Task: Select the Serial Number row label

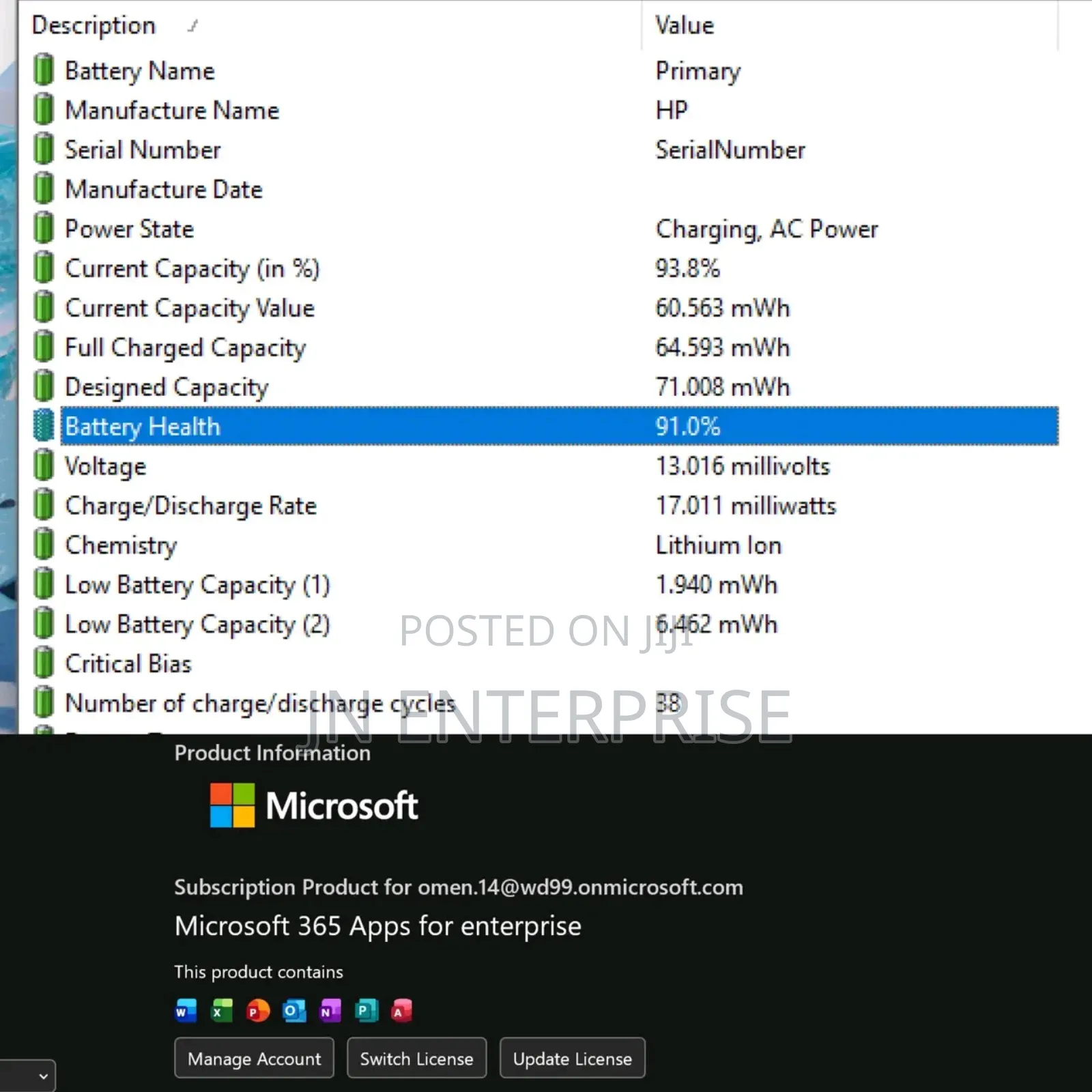Action: click(143, 149)
